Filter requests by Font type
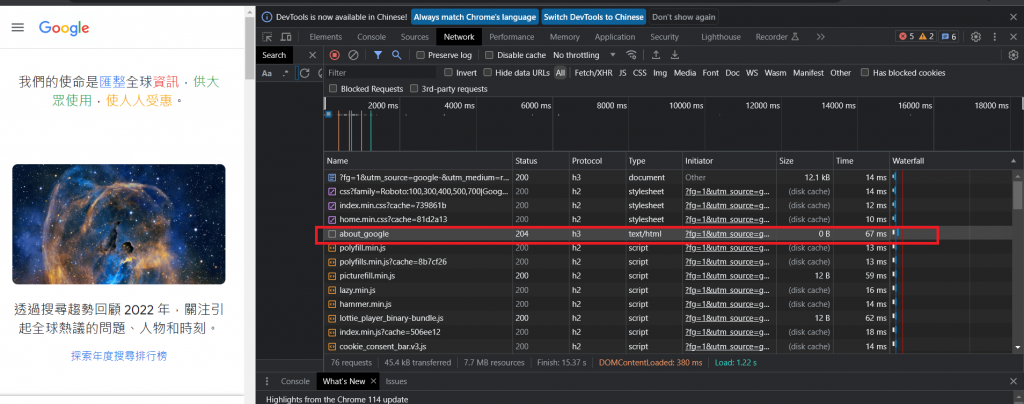 click(711, 73)
